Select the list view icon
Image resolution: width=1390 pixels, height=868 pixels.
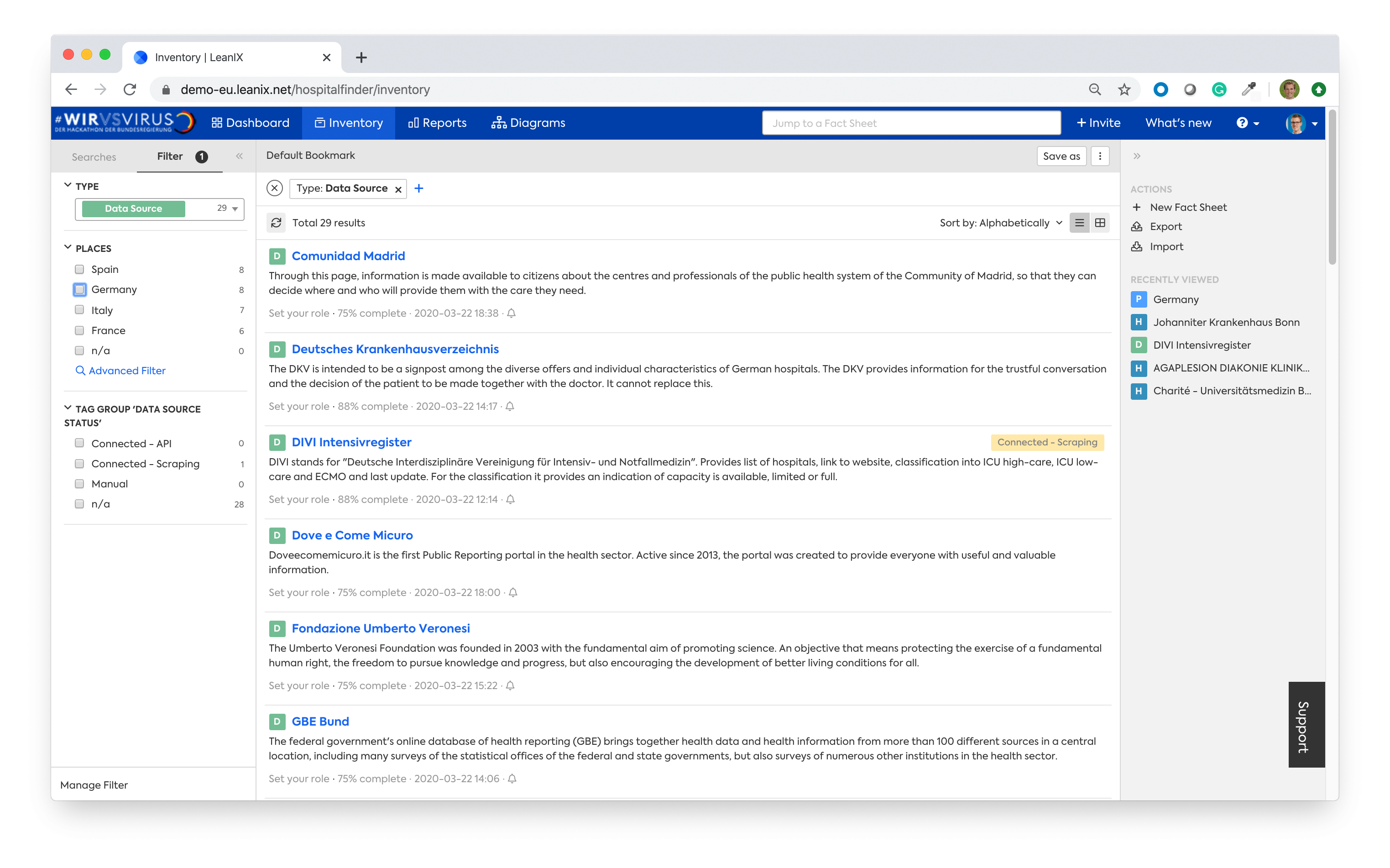coord(1079,223)
